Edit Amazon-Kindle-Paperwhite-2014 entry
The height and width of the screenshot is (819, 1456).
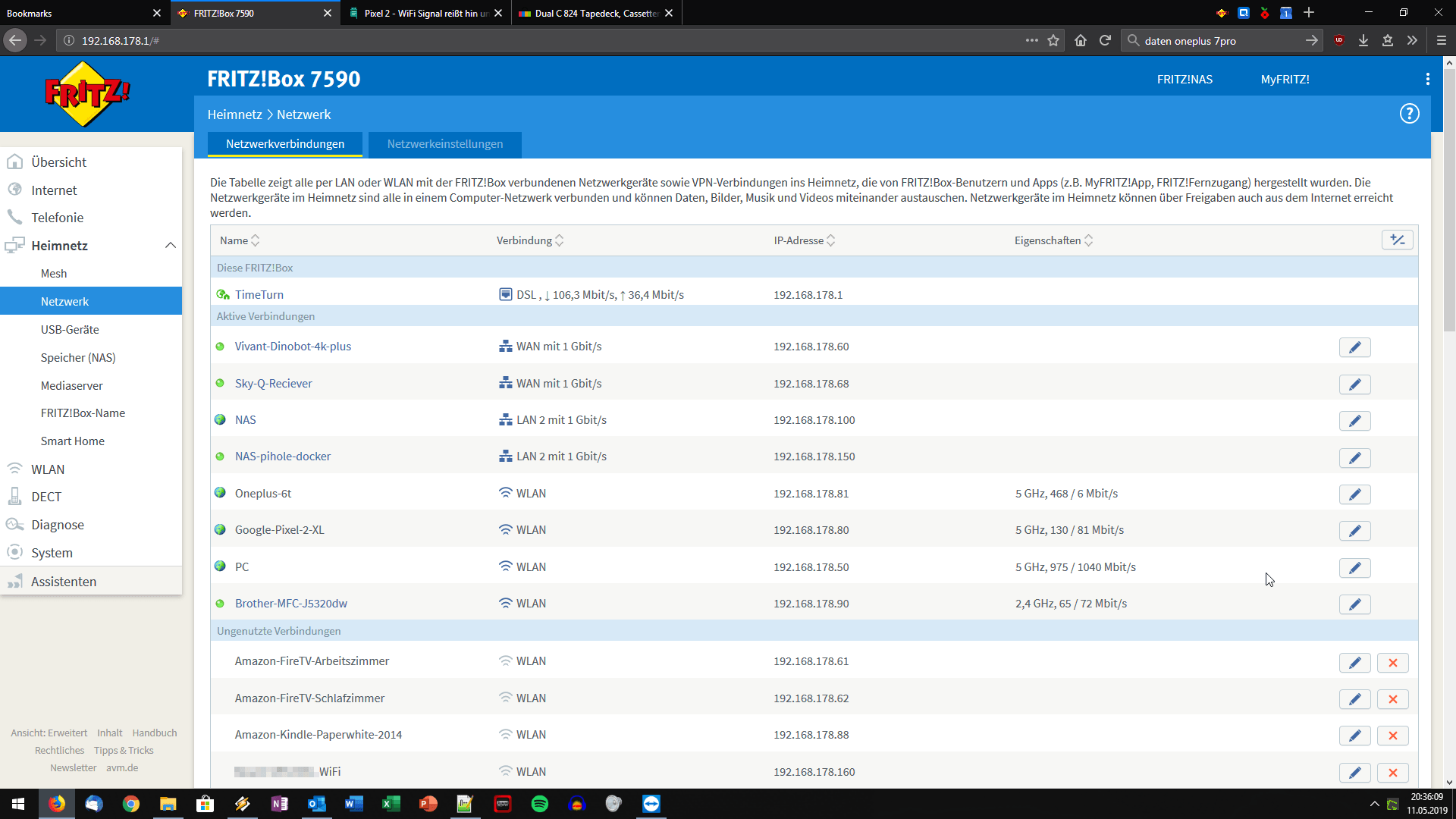pyautogui.click(x=1354, y=736)
